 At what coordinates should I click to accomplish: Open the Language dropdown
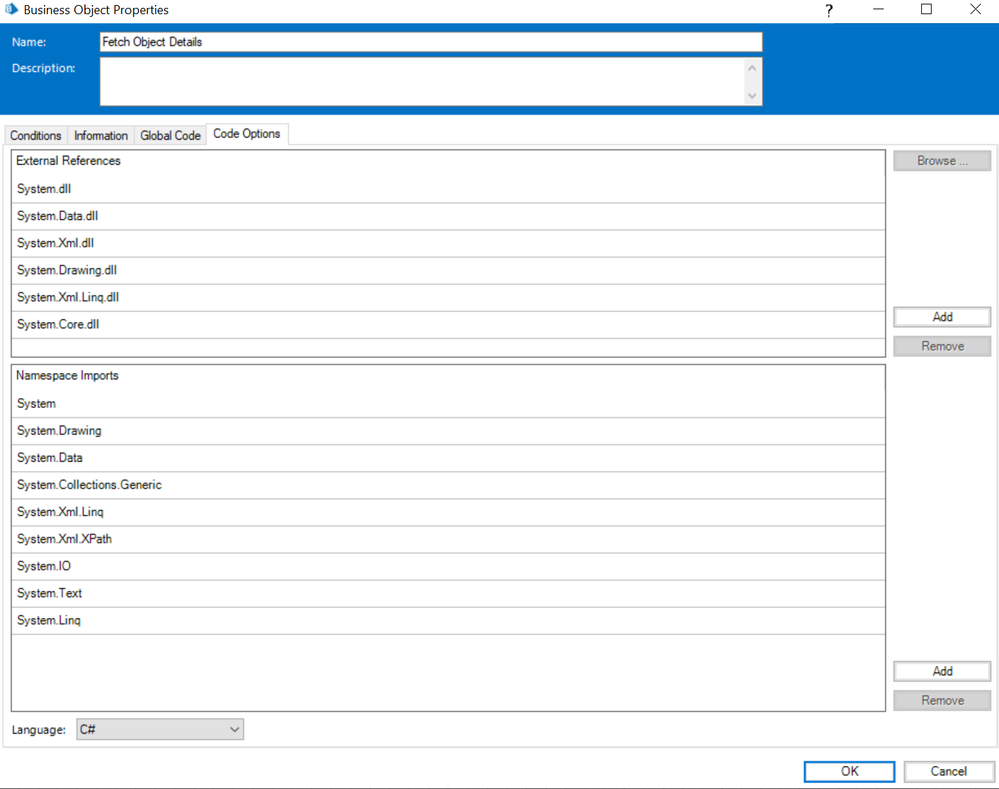pos(160,730)
